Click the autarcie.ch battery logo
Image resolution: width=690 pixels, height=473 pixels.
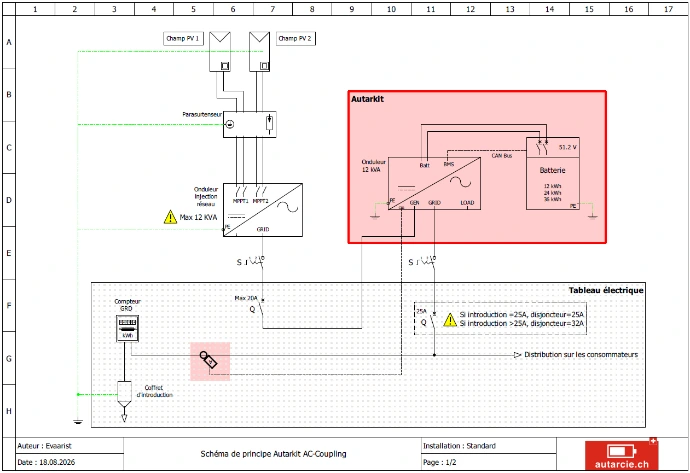[621, 456]
